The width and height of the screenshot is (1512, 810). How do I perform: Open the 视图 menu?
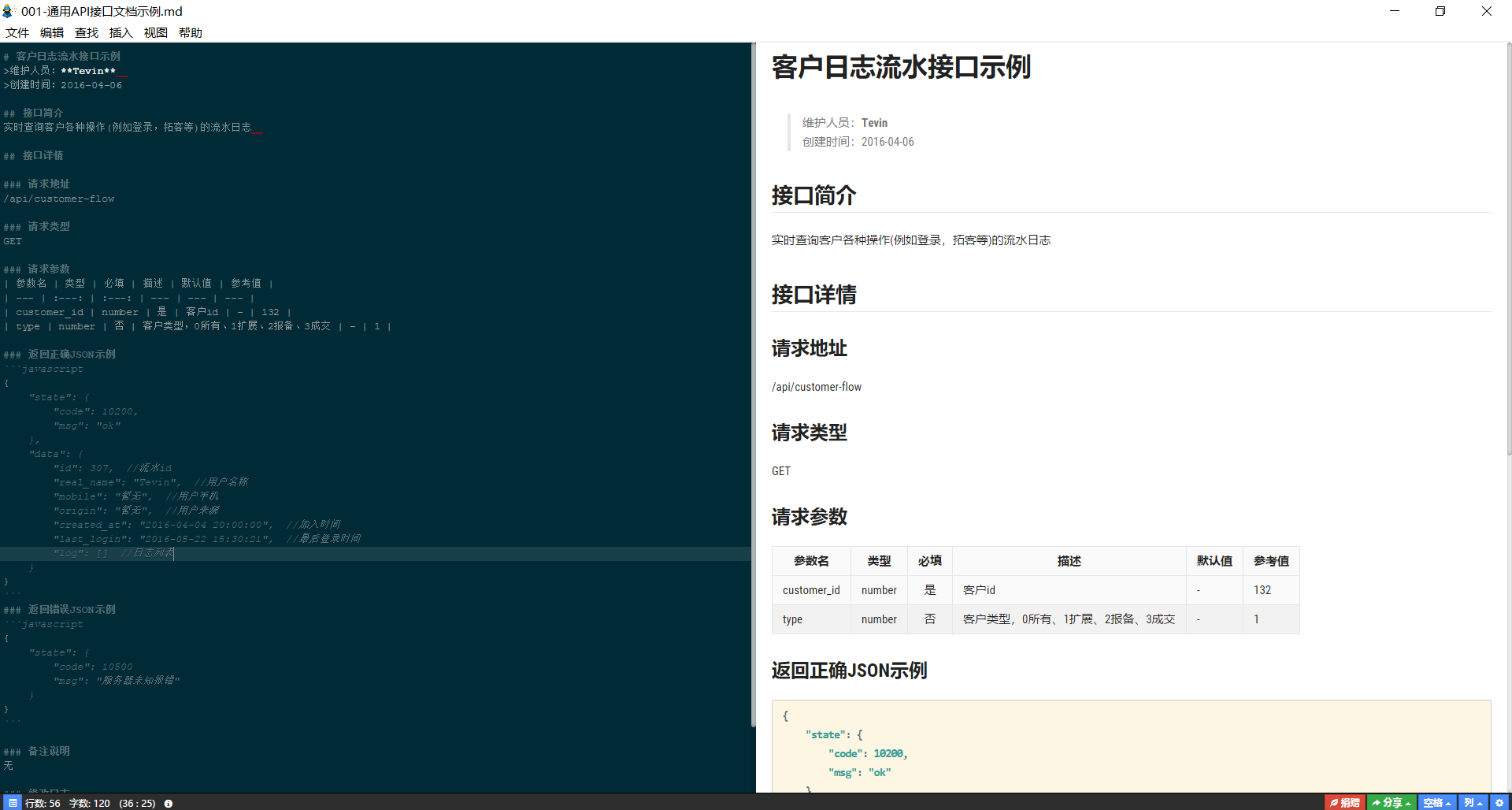pyautogui.click(x=156, y=32)
